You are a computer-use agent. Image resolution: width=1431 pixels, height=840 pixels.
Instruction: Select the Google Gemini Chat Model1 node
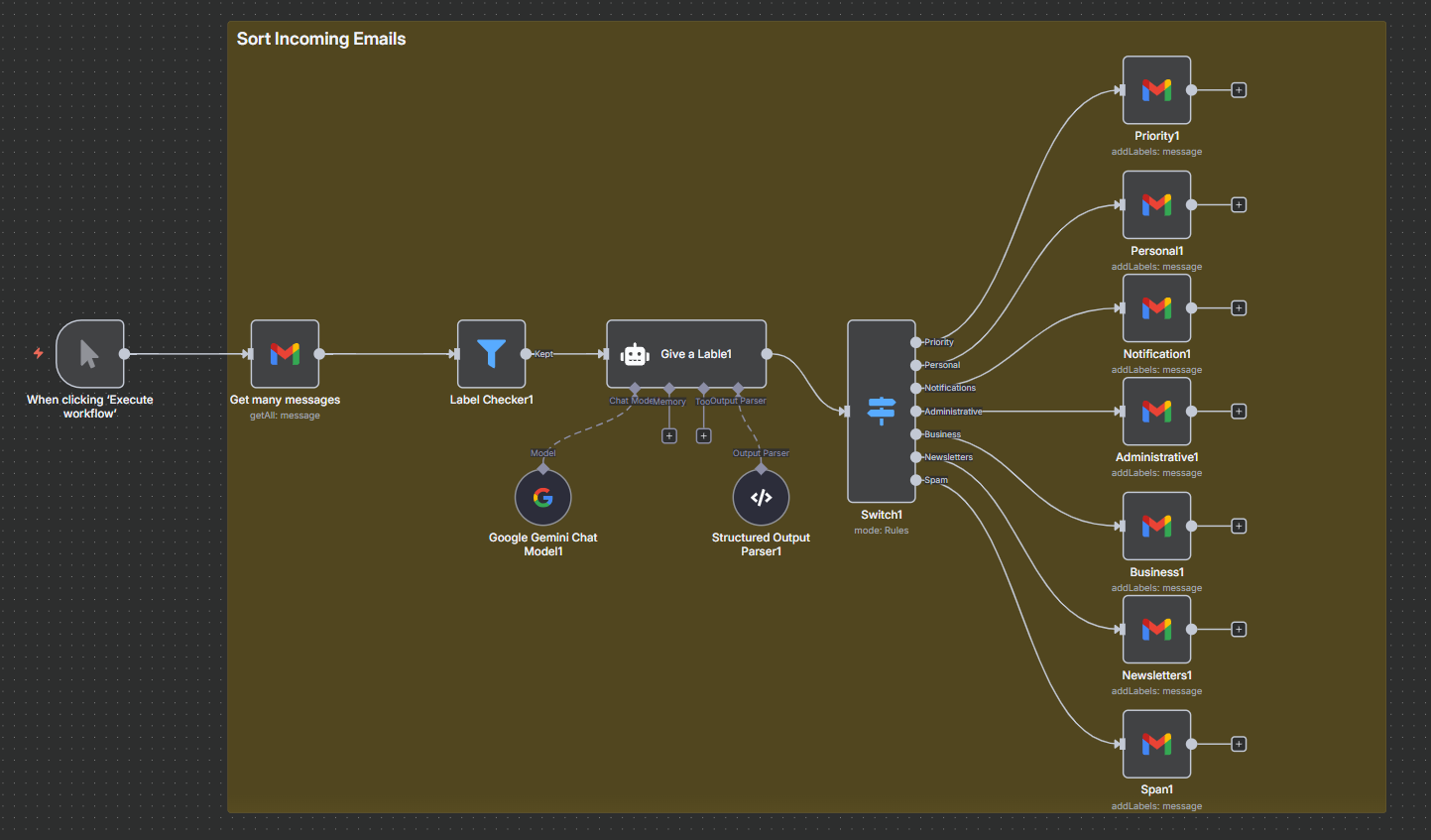pyautogui.click(x=542, y=498)
